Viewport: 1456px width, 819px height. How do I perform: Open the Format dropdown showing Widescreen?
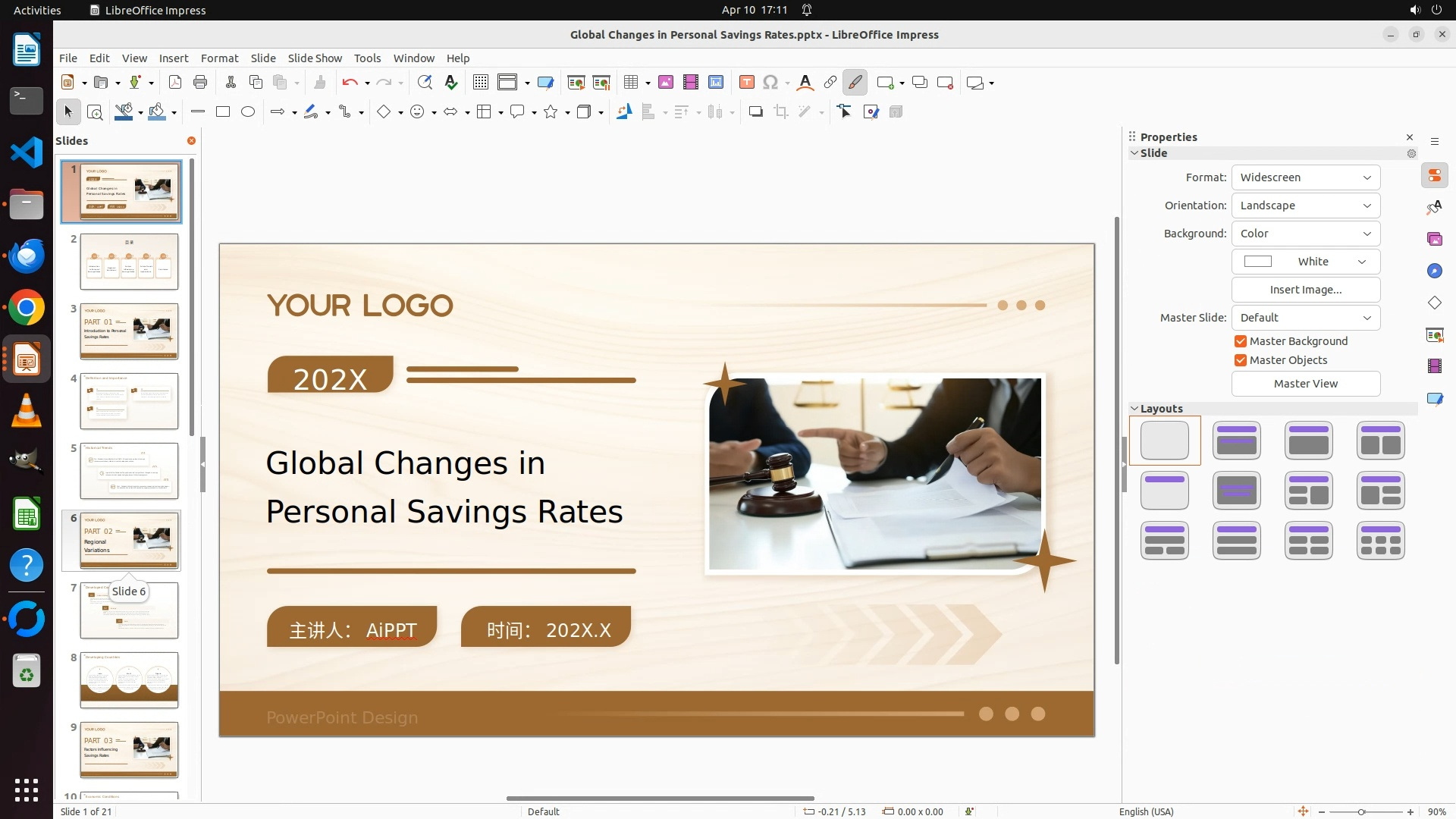1305,177
